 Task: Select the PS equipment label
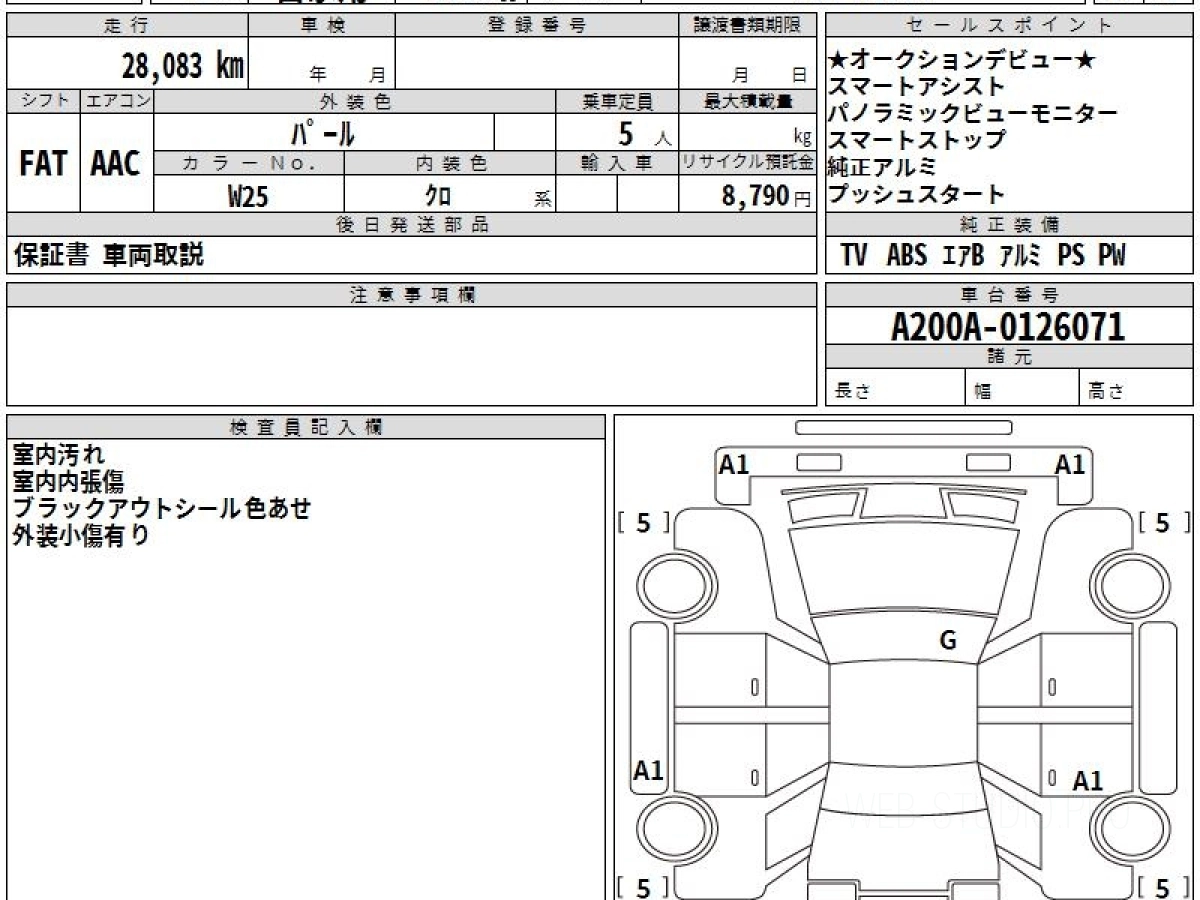[1071, 256]
